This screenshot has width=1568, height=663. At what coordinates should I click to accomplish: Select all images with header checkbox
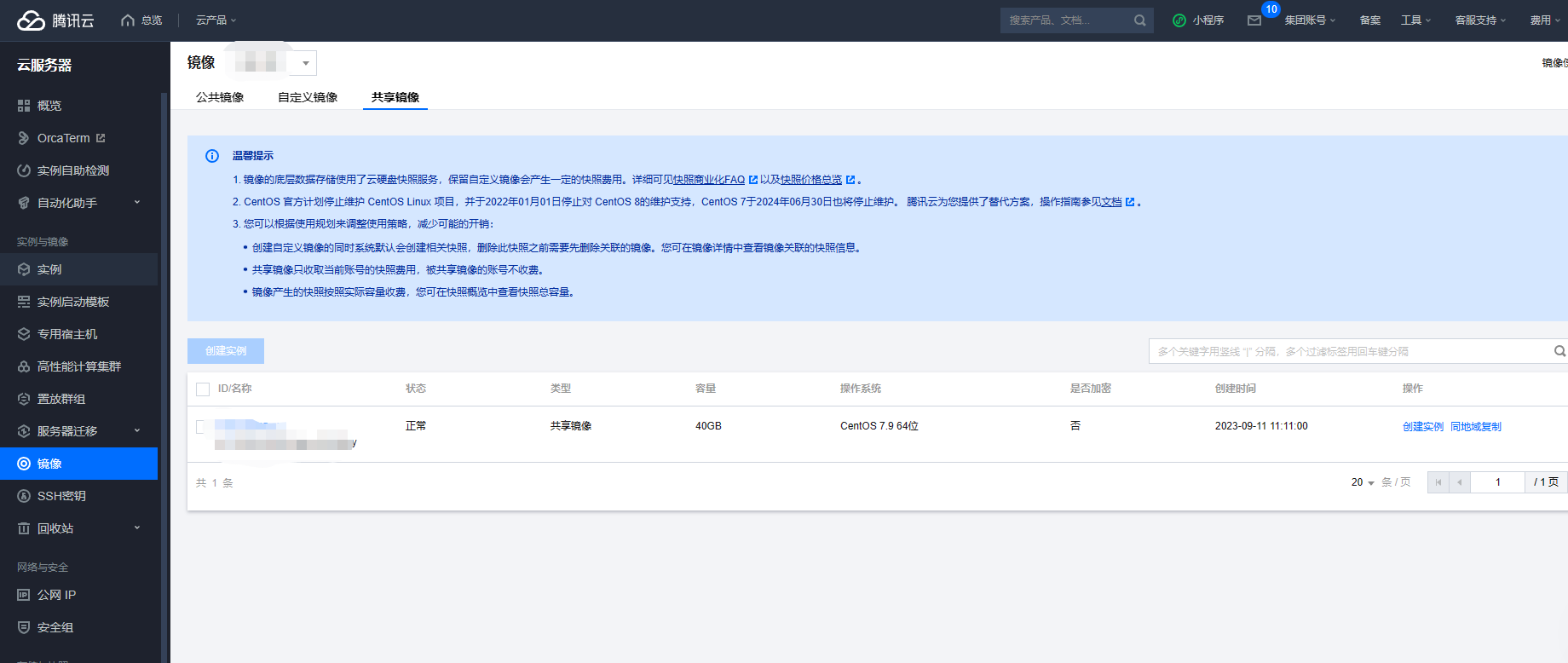click(203, 389)
